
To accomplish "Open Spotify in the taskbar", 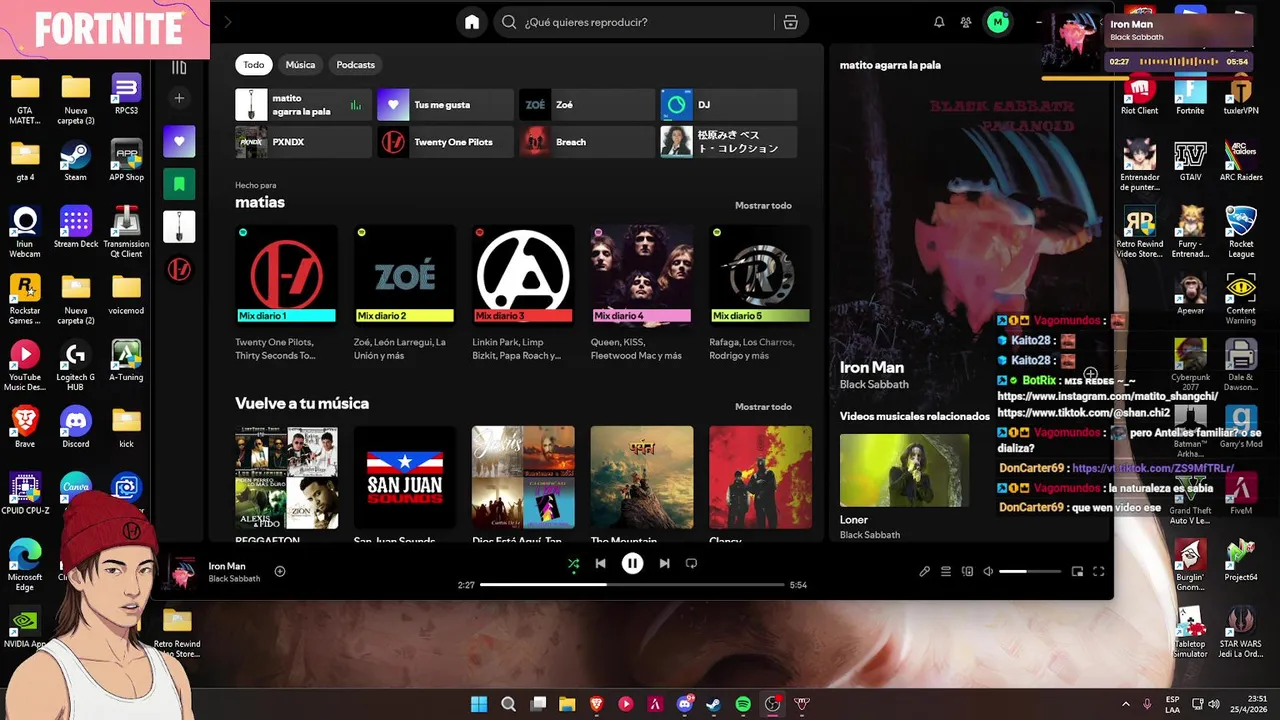I will click(743, 704).
